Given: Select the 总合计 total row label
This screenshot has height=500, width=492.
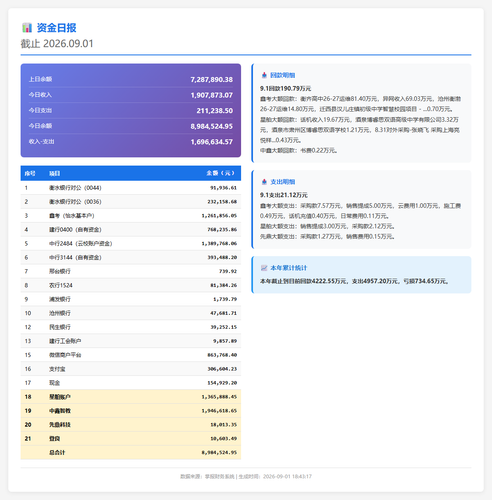Looking at the screenshot, I should [x=57, y=453].
